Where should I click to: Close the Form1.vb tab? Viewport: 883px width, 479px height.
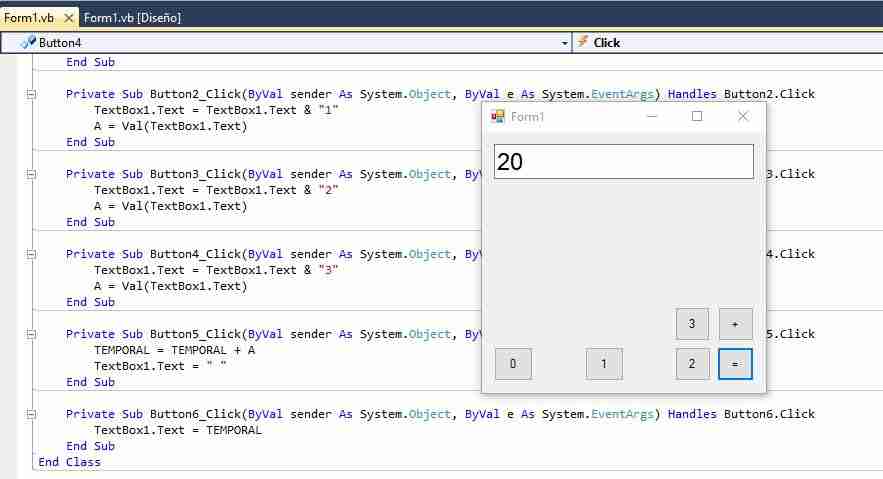pyautogui.click(x=69, y=18)
